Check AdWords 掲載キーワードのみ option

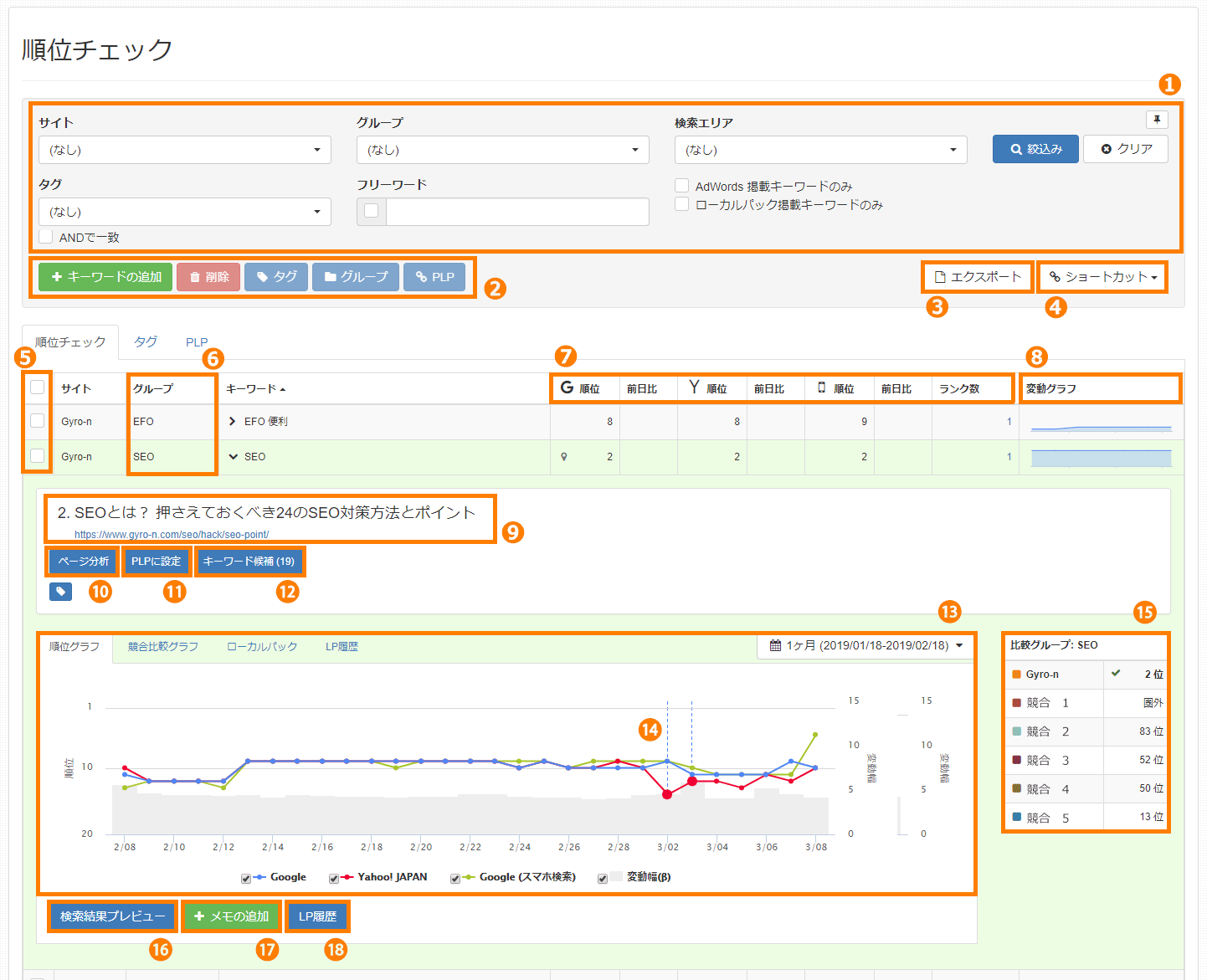click(x=682, y=186)
